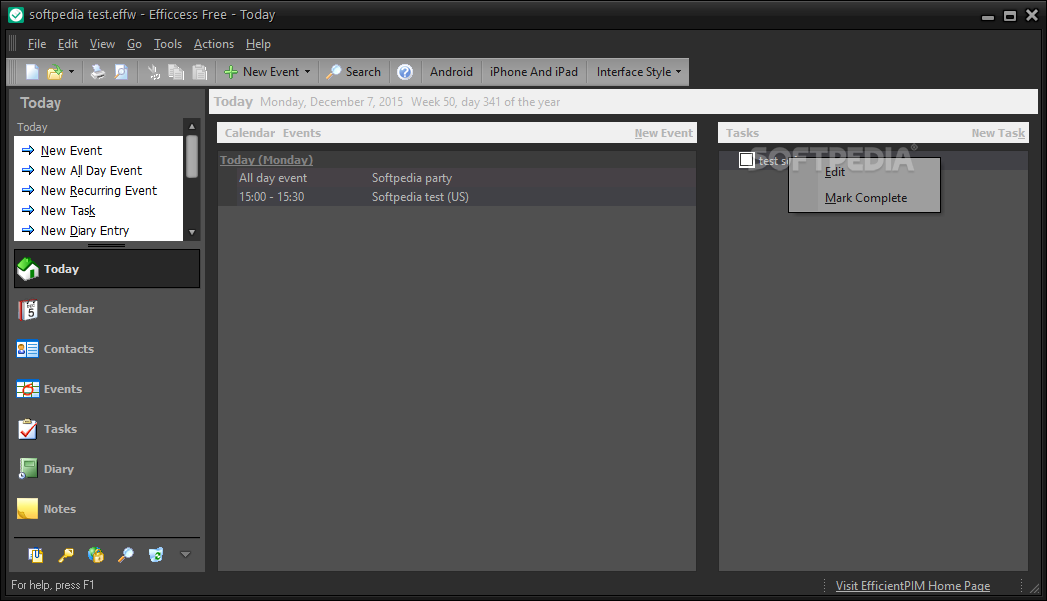This screenshot has width=1047, height=601.
Task: Click the scroll up arrow of Today list
Action: (192, 126)
